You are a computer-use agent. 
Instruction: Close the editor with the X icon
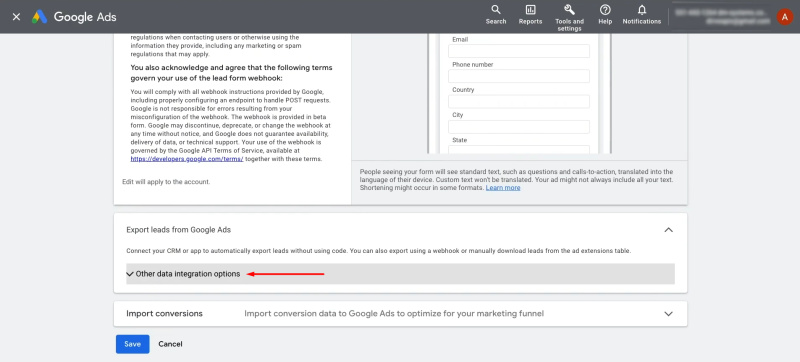16,17
